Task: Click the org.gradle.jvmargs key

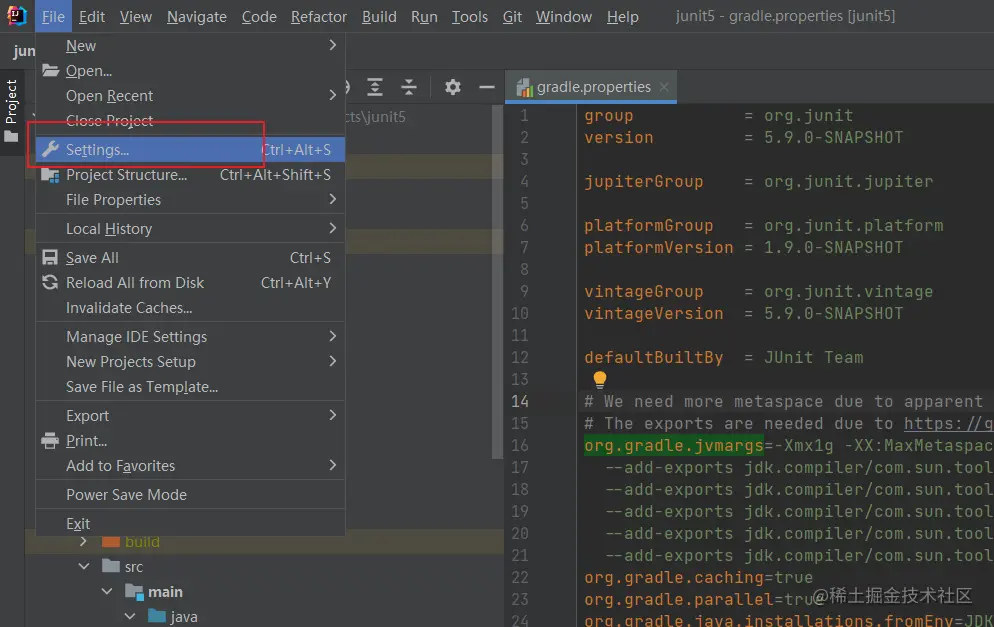Action: click(x=674, y=446)
